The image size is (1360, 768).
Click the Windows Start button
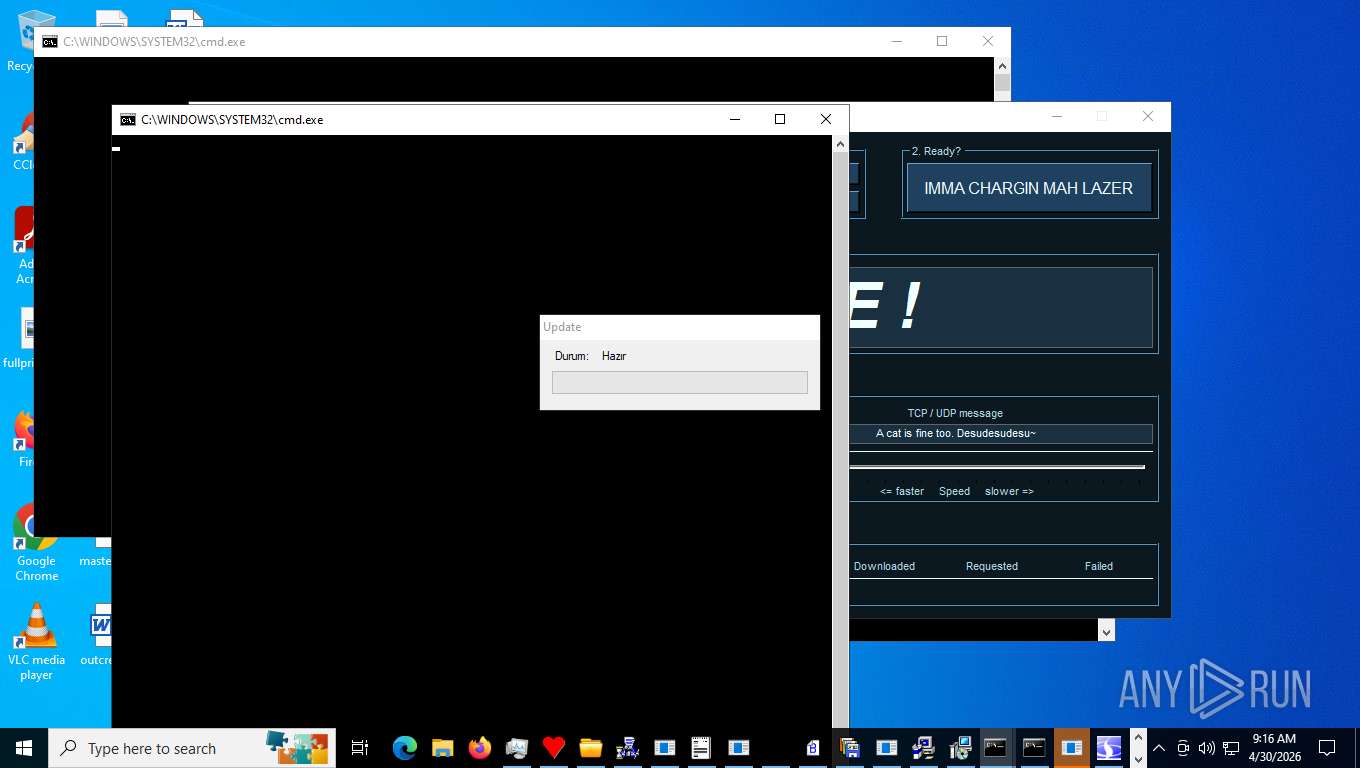click(x=24, y=748)
